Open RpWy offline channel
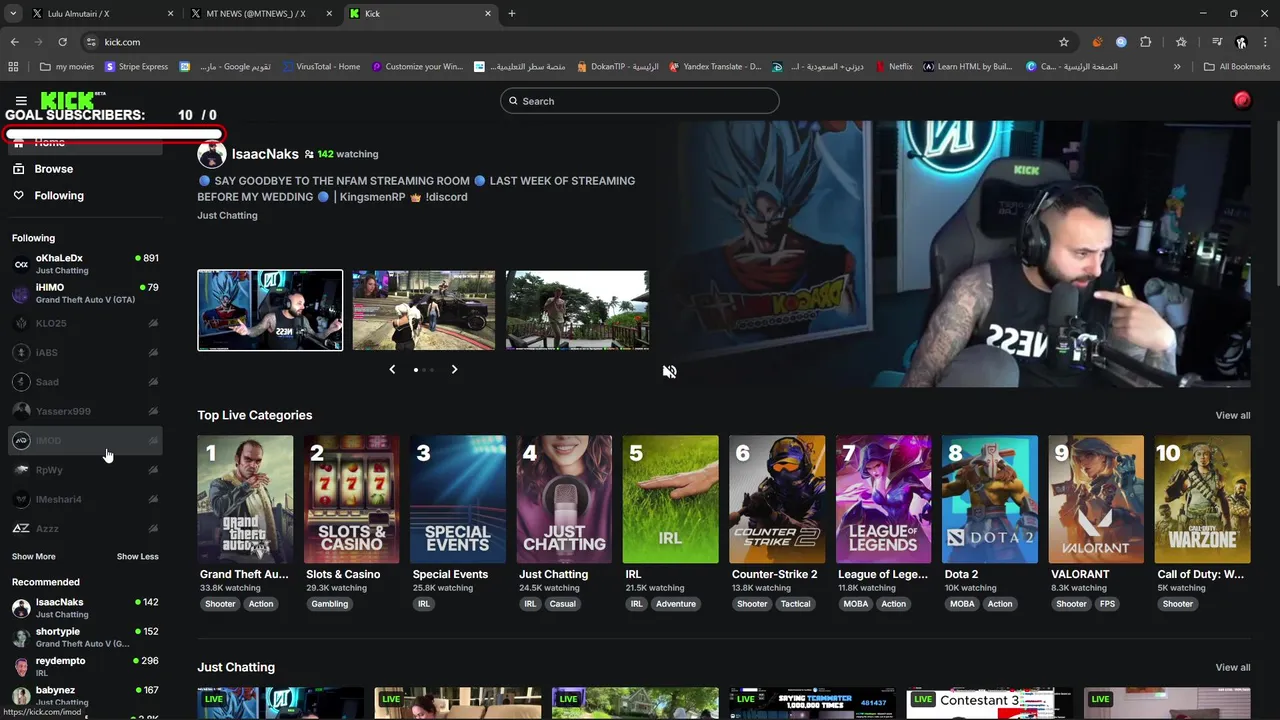Viewport: 1280px width, 720px height. coord(85,469)
